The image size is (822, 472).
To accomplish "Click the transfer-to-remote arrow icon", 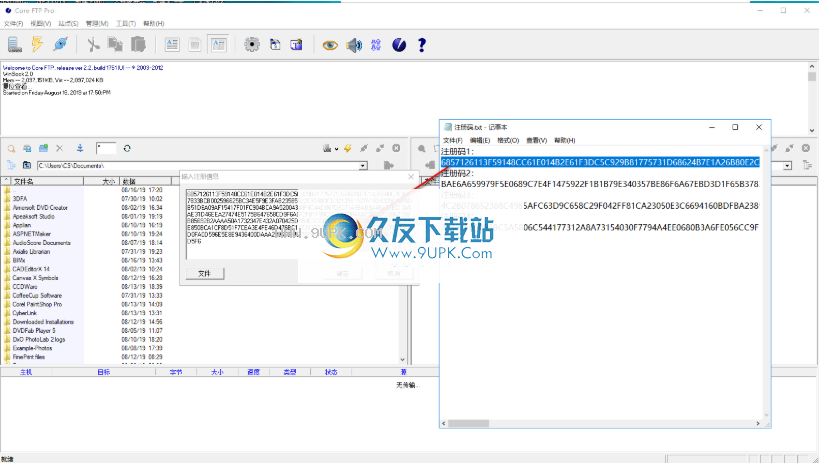I will click(388, 166).
